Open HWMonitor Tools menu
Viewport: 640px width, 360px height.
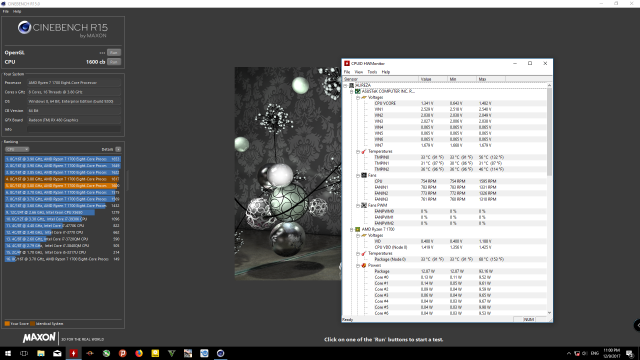372,72
